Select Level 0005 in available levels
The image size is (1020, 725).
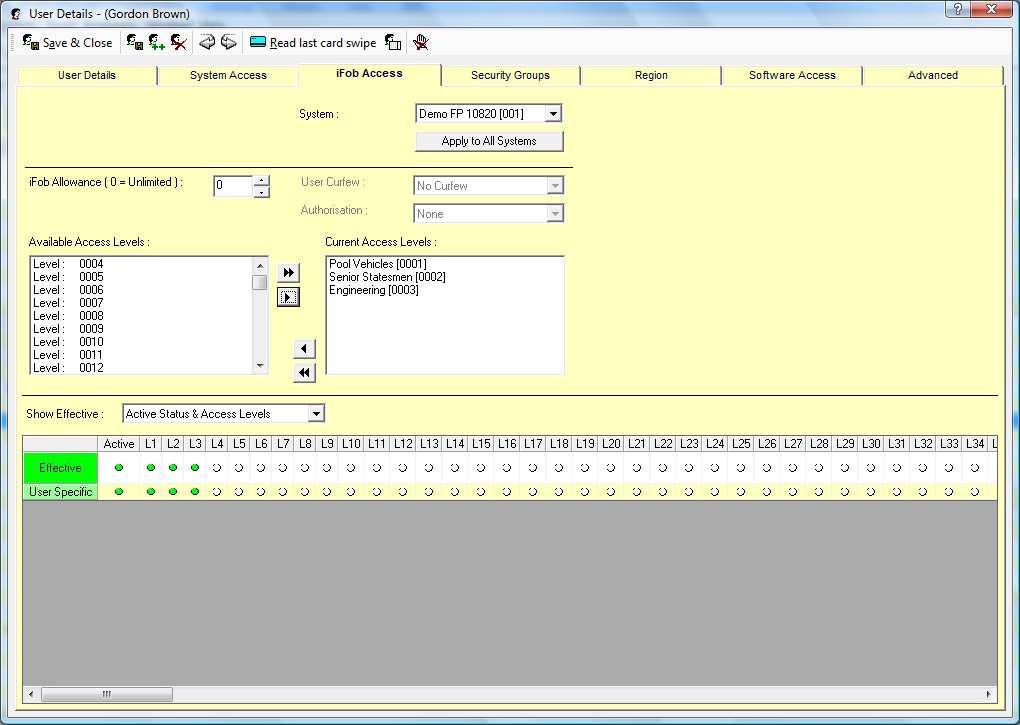click(x=141, y=277)
